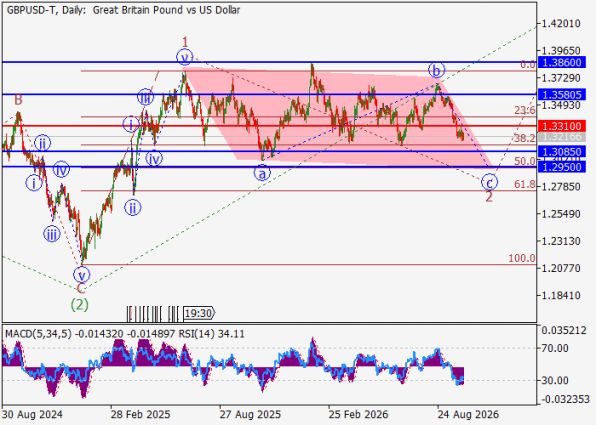596x425 pixels.
Task: Click the 70.00 RSI level label
Action: 555,348
